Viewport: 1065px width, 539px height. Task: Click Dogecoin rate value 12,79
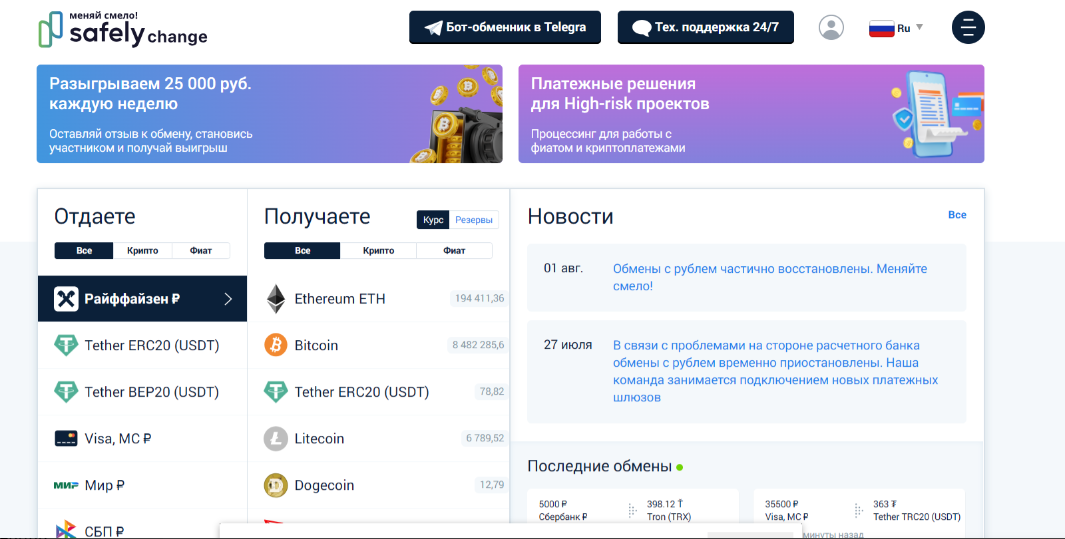[x=491, y=485]
